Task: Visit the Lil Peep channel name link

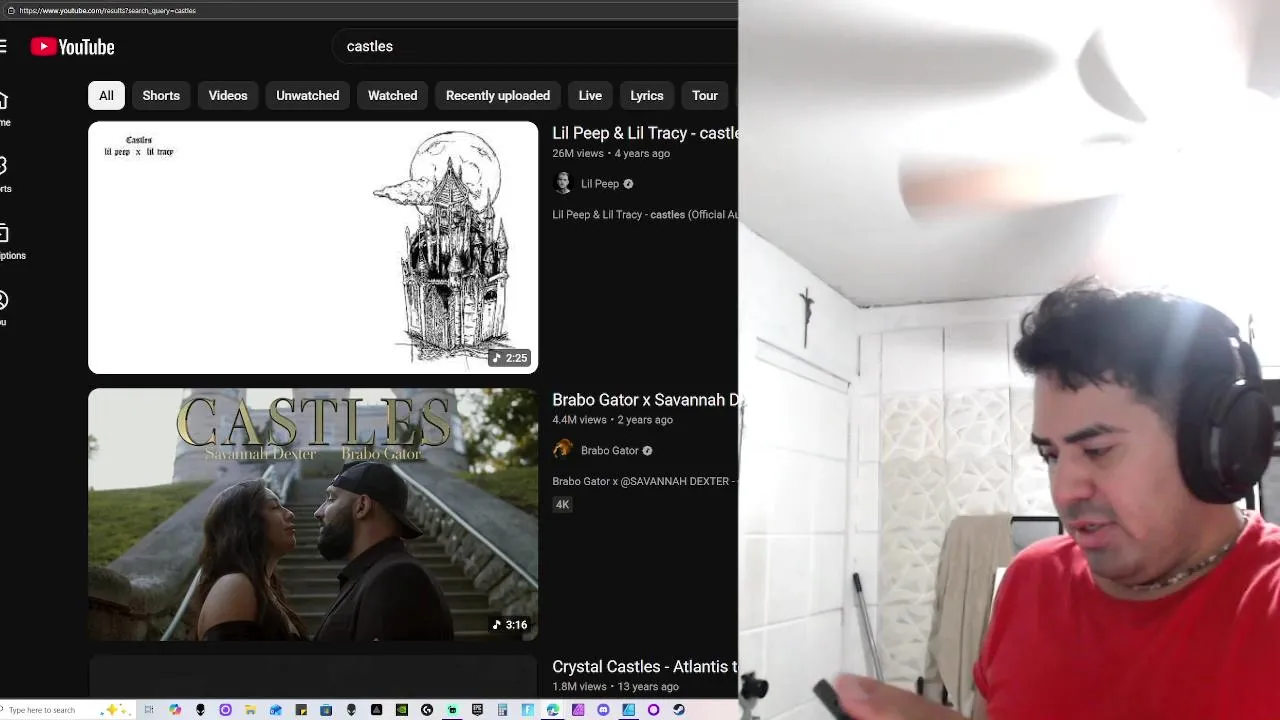Action: [x=600, y=184]
